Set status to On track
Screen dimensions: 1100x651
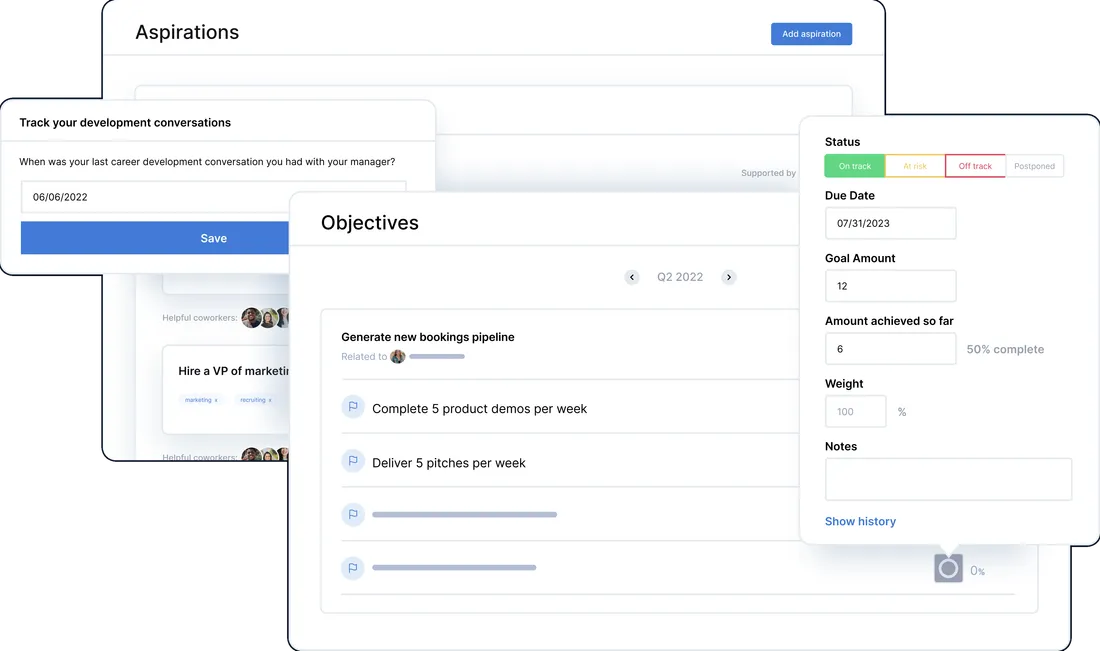point(854,165)
